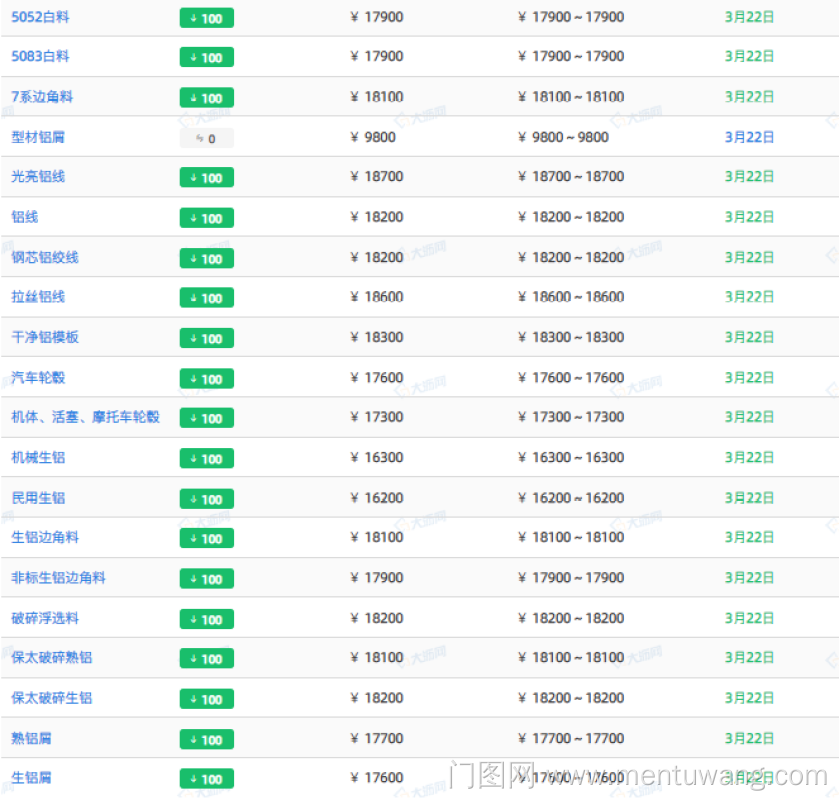
Task: Click the green badge in the 机械生铝 row
Action: tap(206, 459)
